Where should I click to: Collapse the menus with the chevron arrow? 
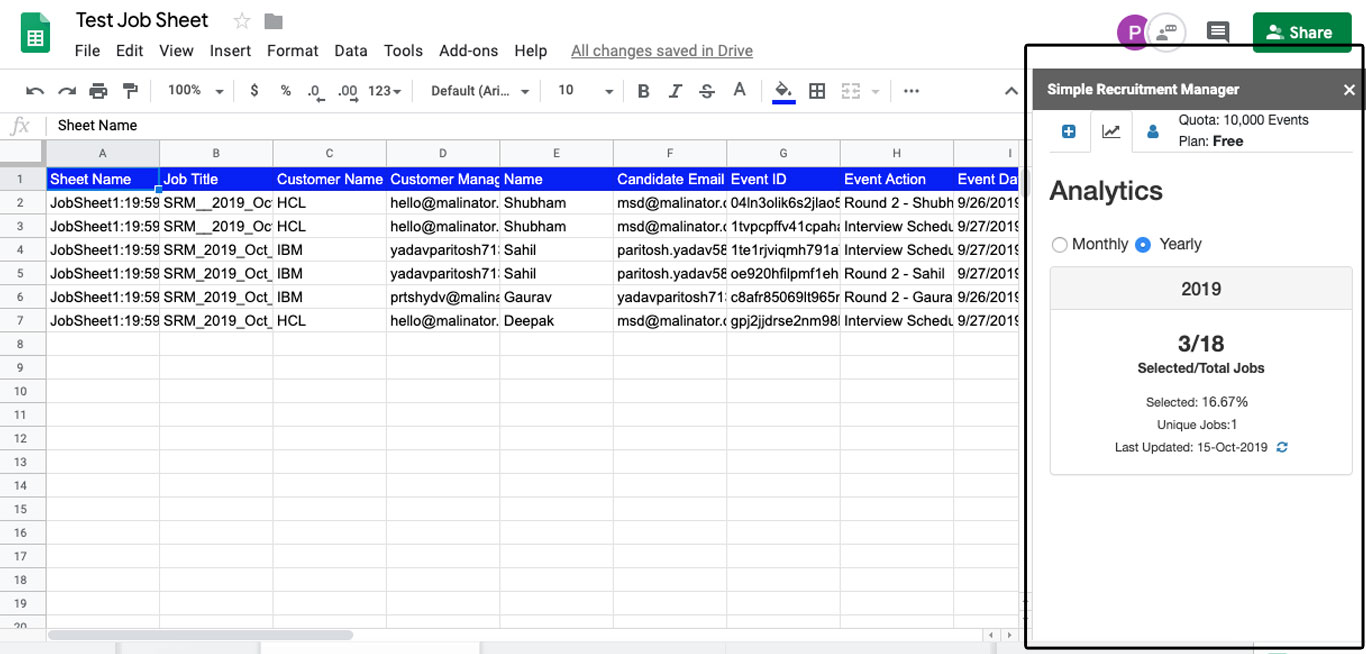click(x=1011, y=91)
